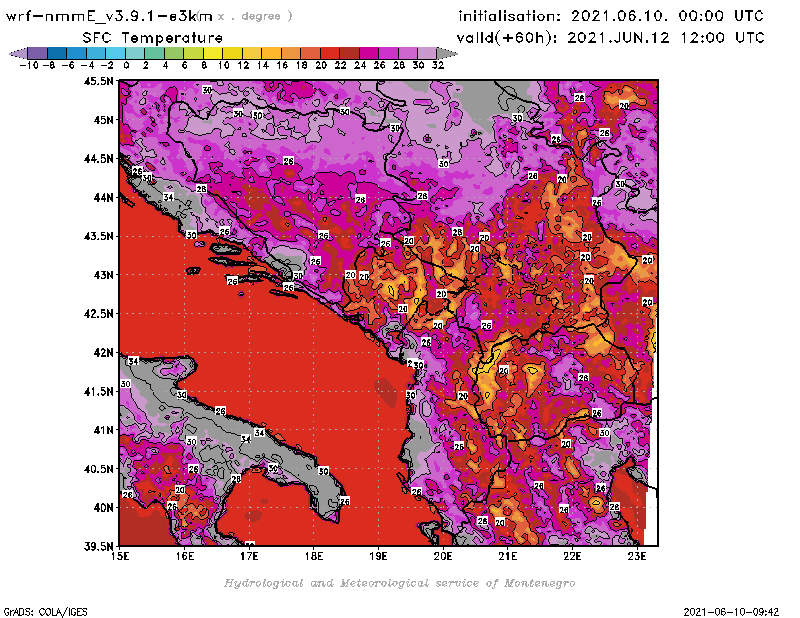Click the '19E' longitude axis label

[379, 556]
